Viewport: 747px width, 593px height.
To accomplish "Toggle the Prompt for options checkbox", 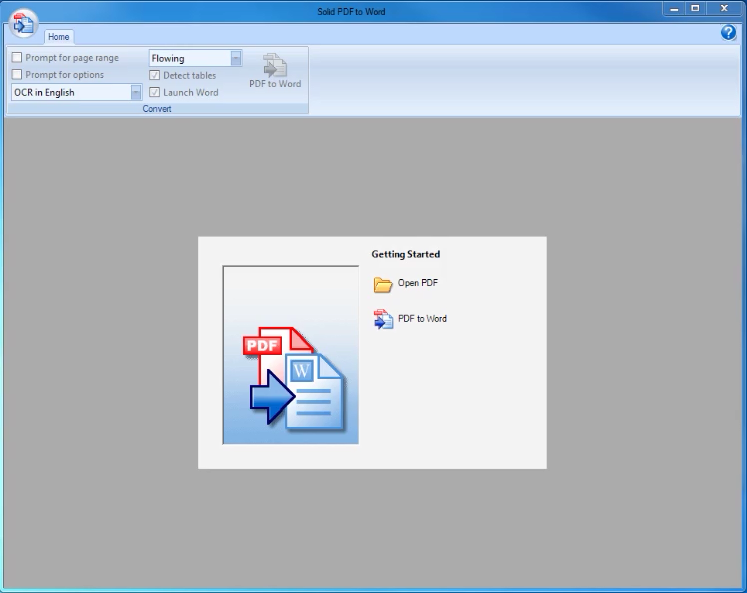I will click(17, 75).
